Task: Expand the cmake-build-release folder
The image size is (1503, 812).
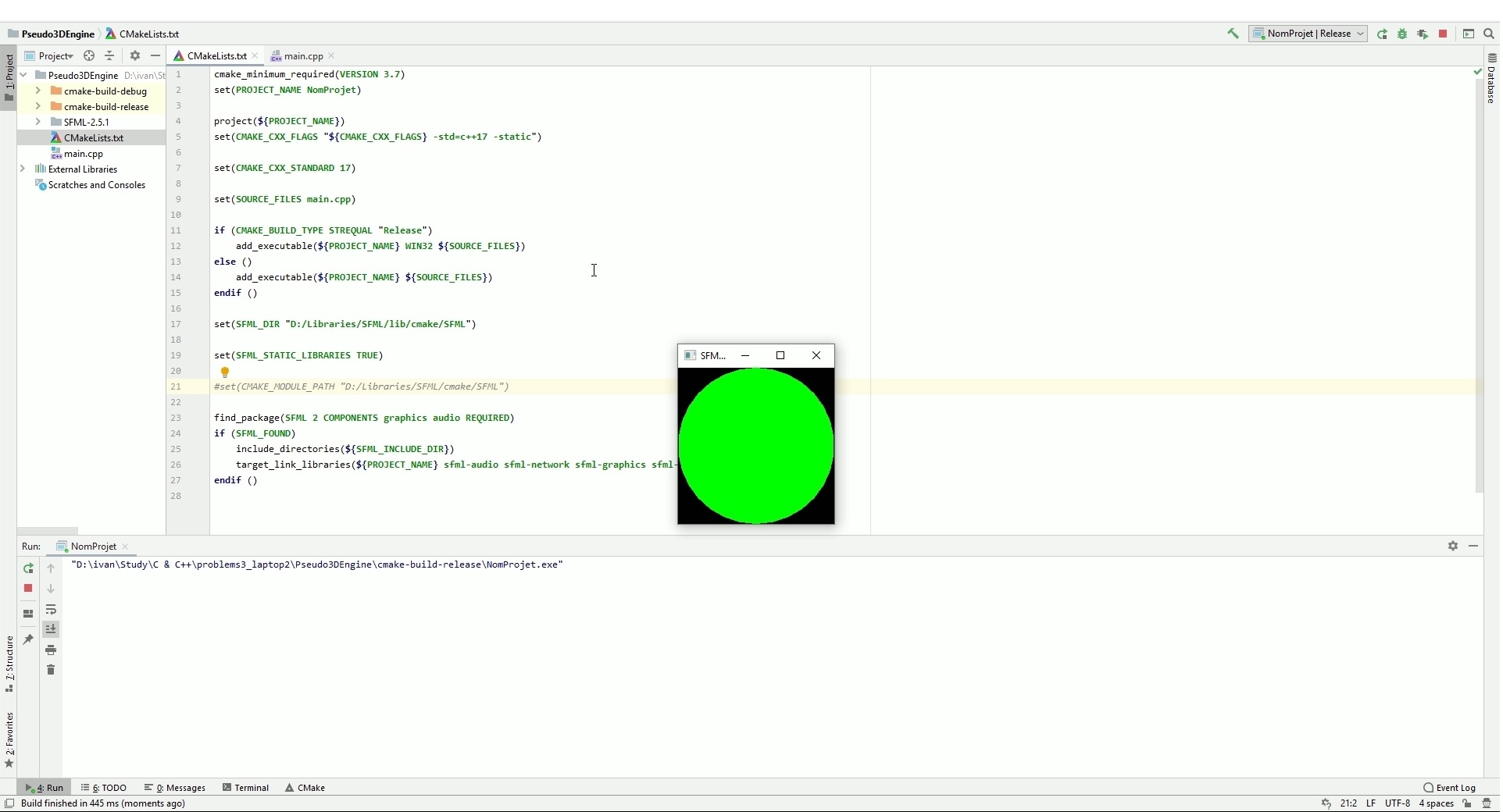Action: coord(37,106)
